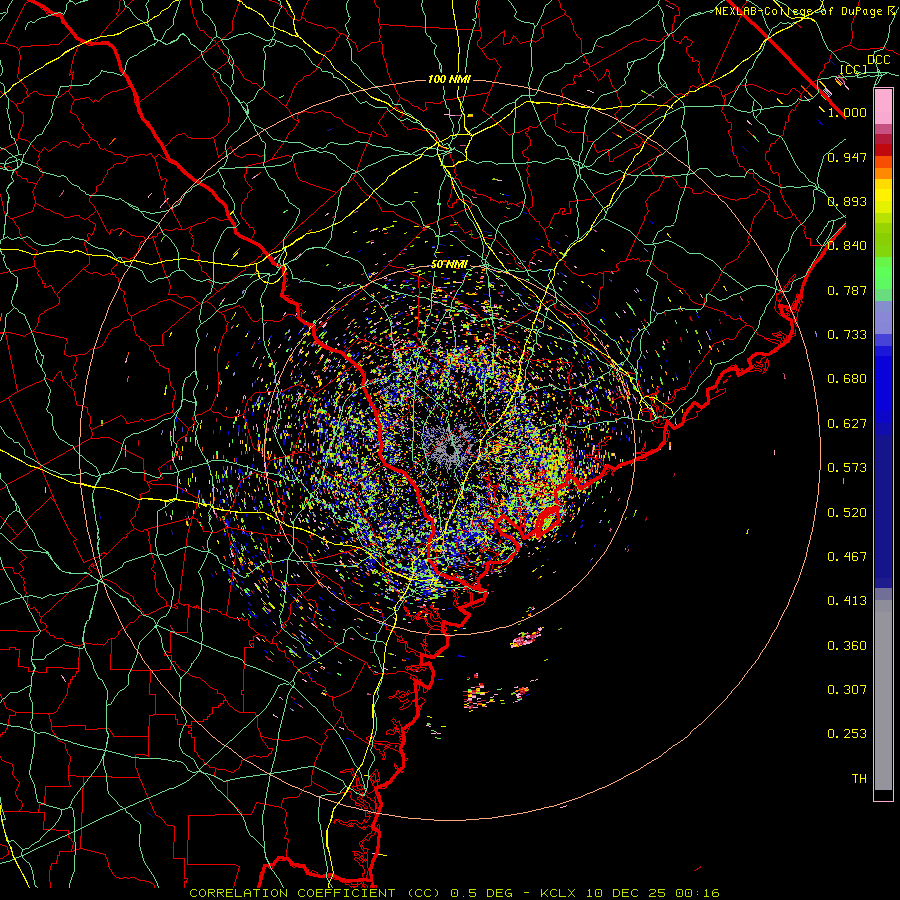Click the 0.253 legend value
This screenshot has width=900, height=900.
847,734
